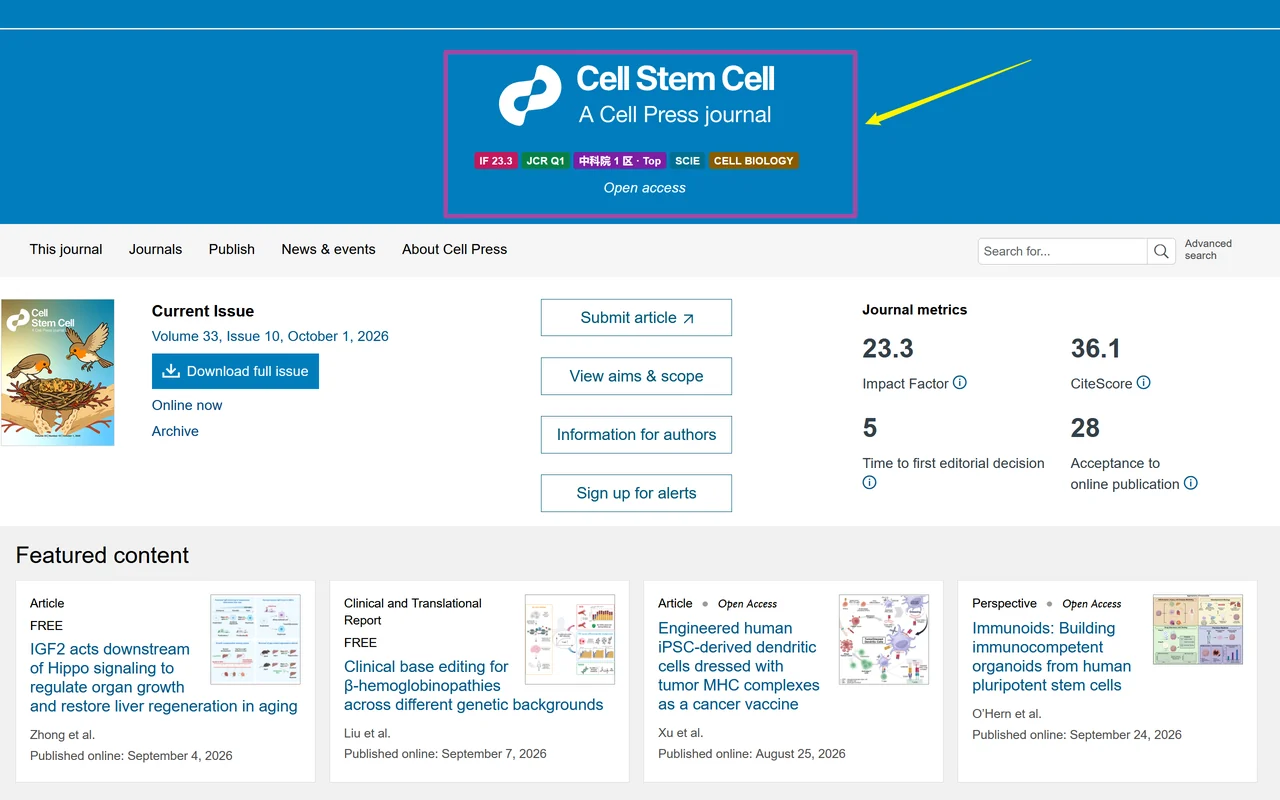The width and height of the screenshot is (1280, 800).
Task: Click Information for authors button
Action: [x=636, y=435]
